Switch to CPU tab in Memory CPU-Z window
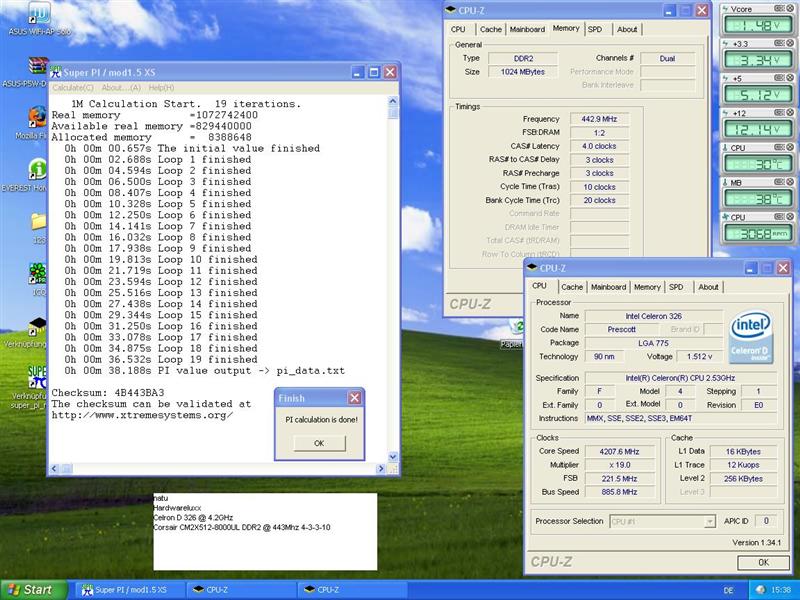This screenshot has width=800, height=600. coord(458,30)
